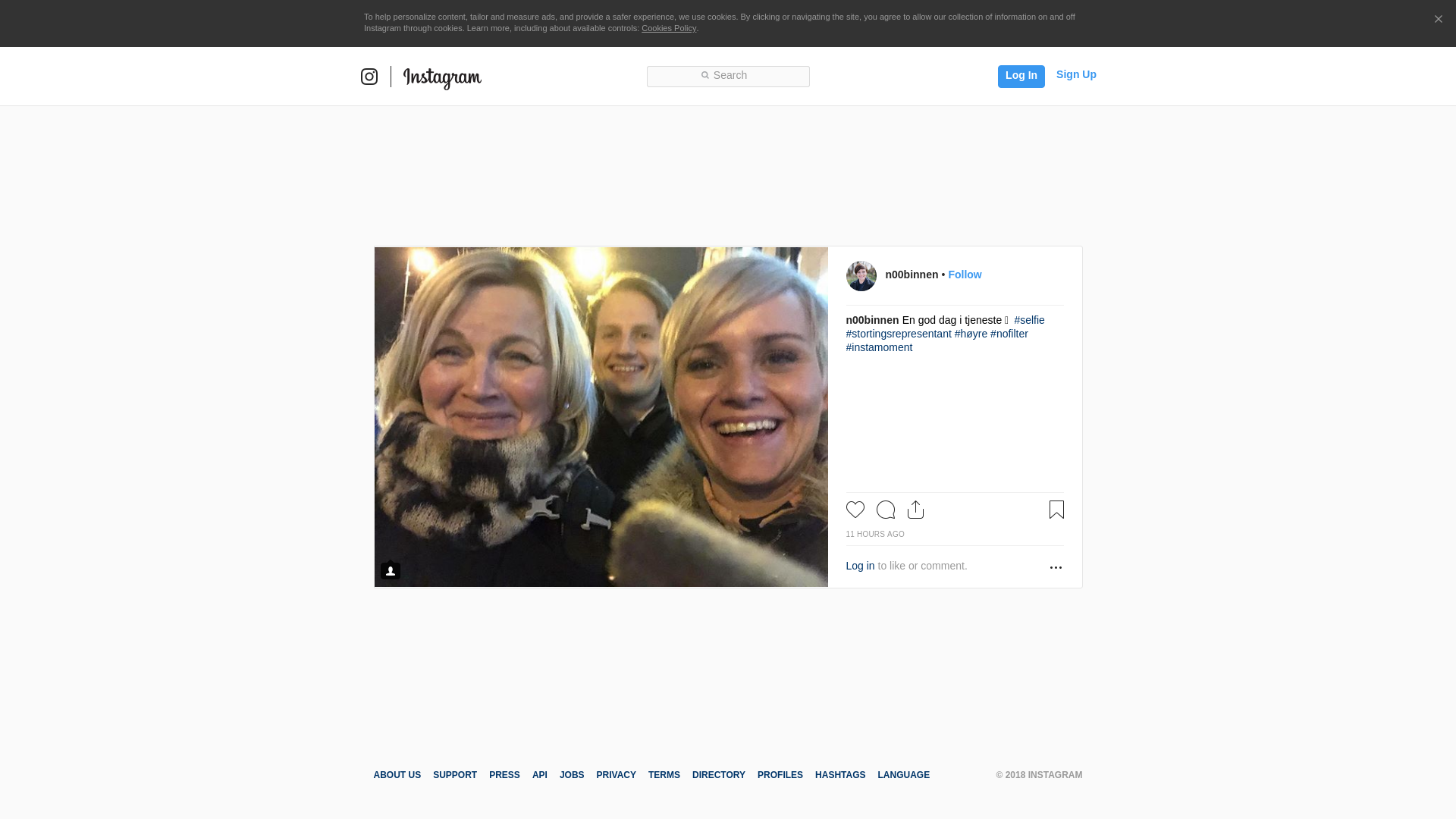This screenshot has height=819, width=1456.
Task: Open n00binnen profile avatar
Action: [x=861, y=276]
